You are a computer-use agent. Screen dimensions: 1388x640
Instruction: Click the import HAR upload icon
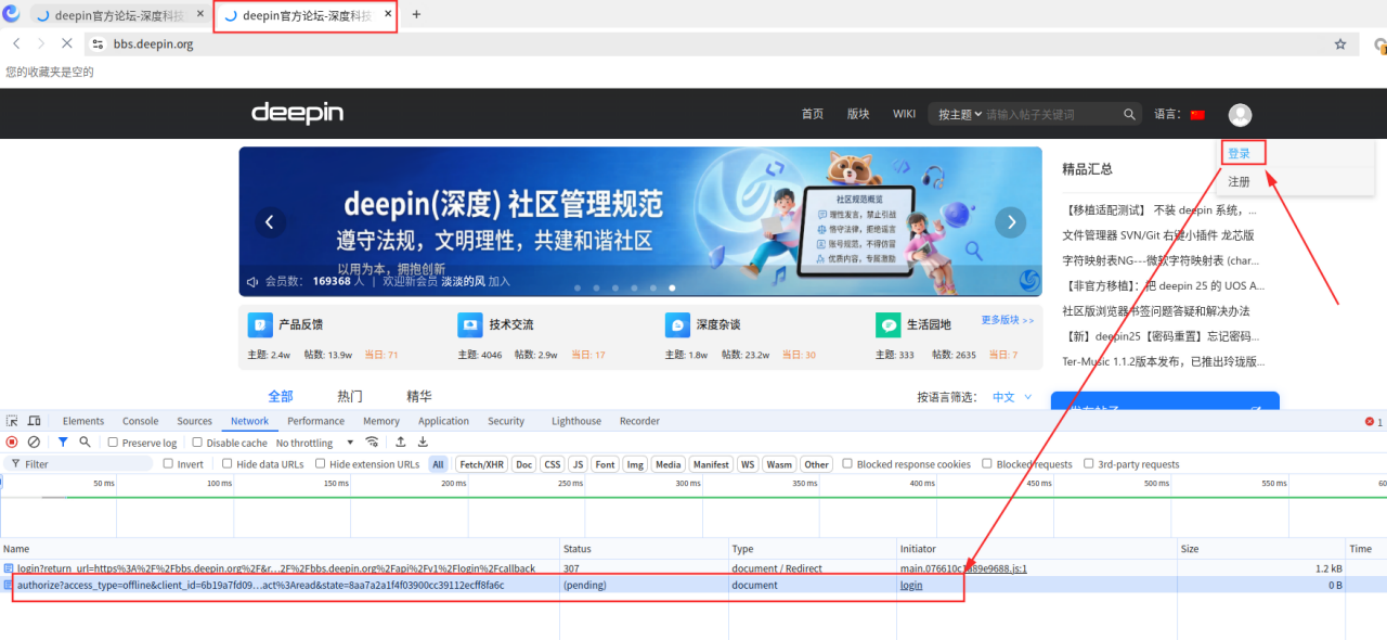(x=401, y=442)
